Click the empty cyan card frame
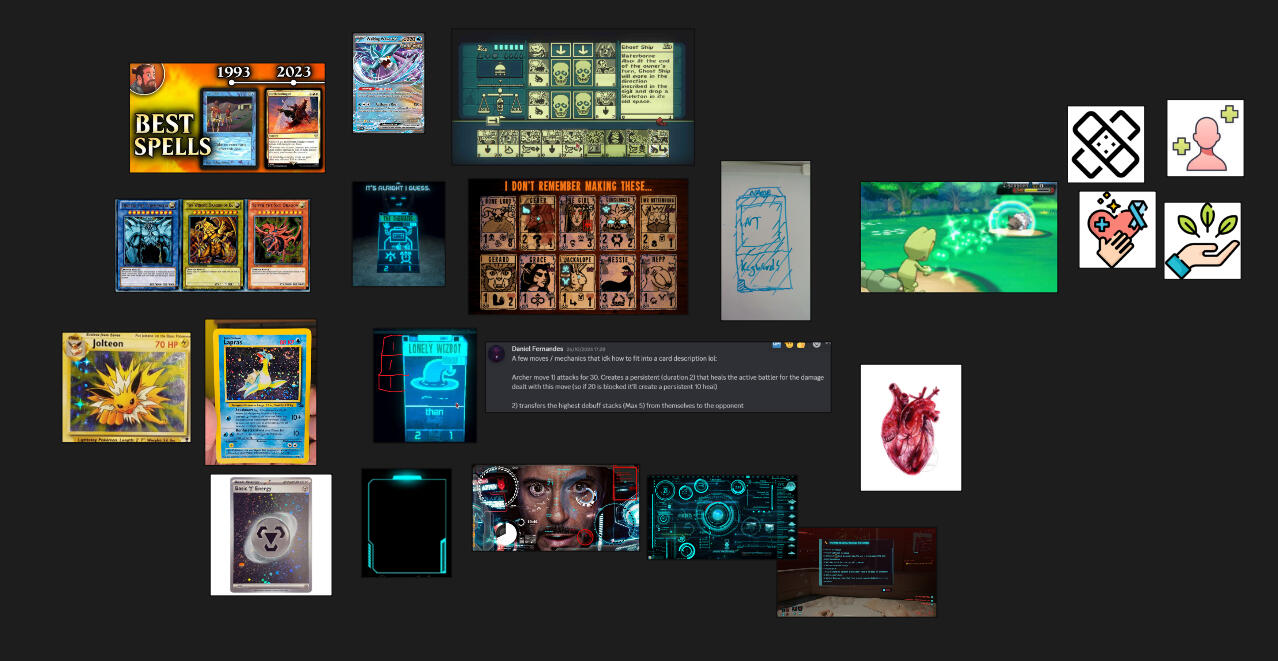 (x=406, y=522)
